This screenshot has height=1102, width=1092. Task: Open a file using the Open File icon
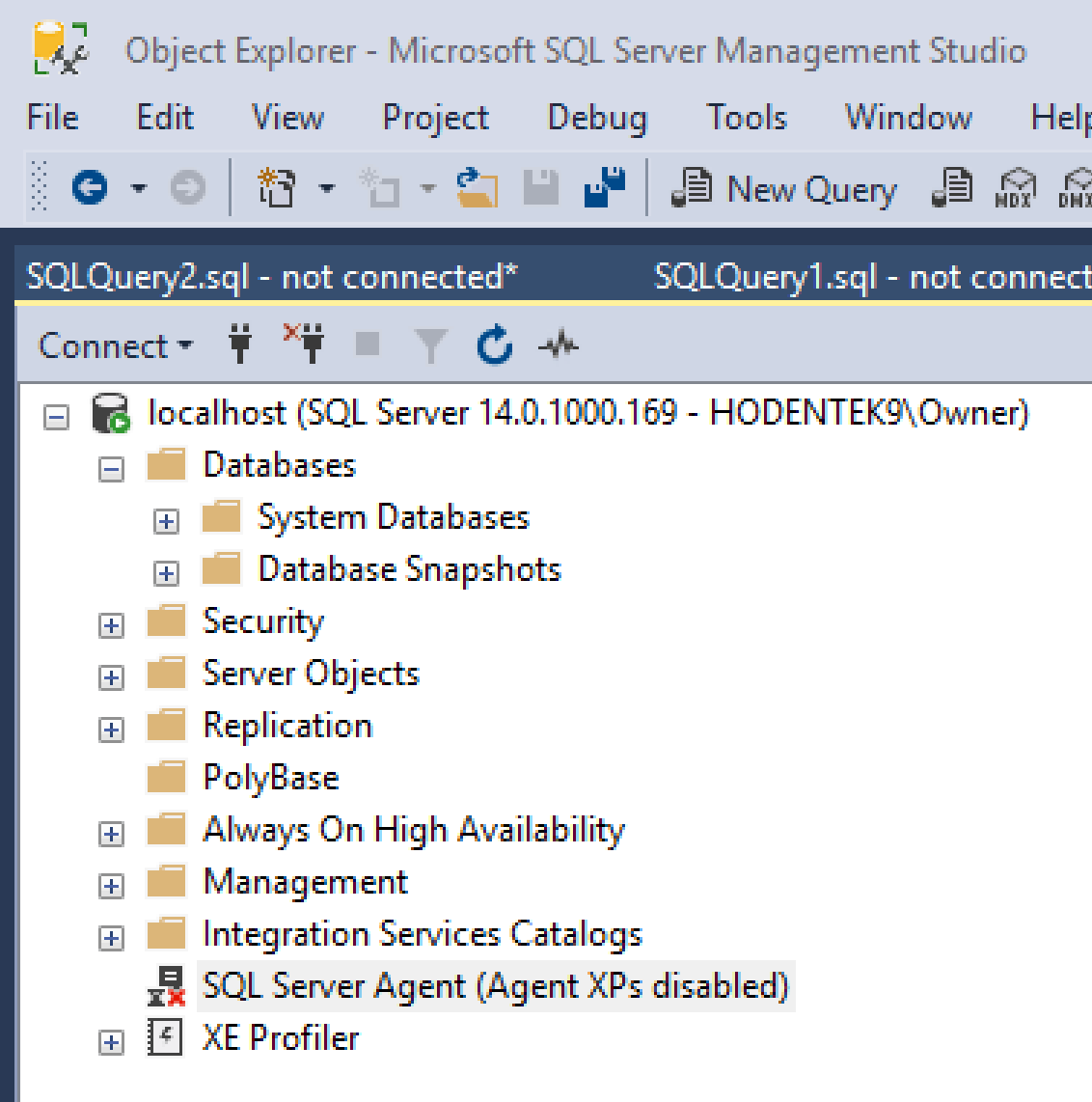click(478, 189)
